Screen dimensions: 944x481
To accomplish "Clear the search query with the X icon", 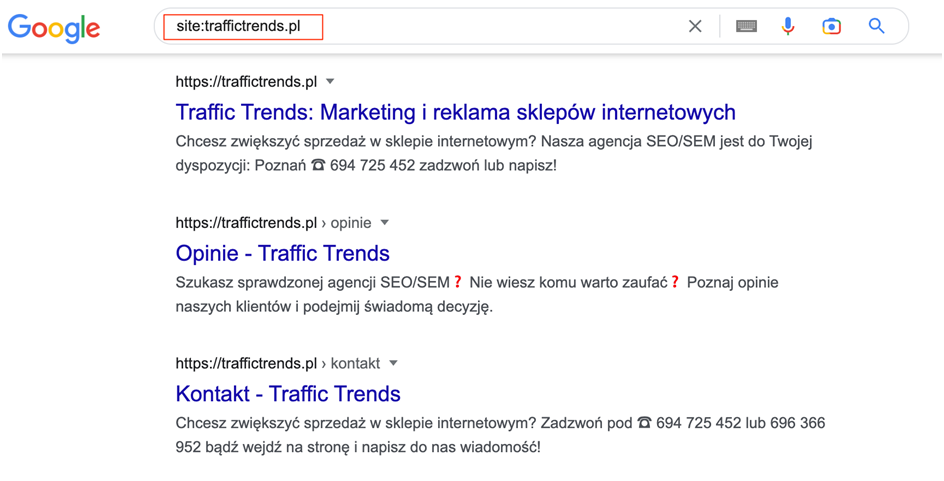I will coord(695,27).
